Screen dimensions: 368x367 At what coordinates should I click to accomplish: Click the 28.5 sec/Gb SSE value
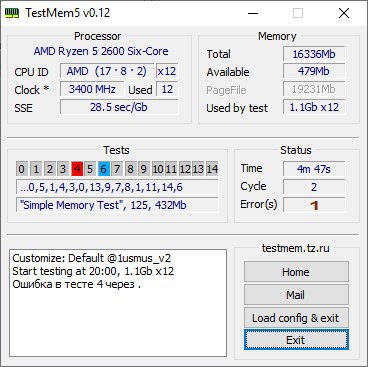[119, 107]
